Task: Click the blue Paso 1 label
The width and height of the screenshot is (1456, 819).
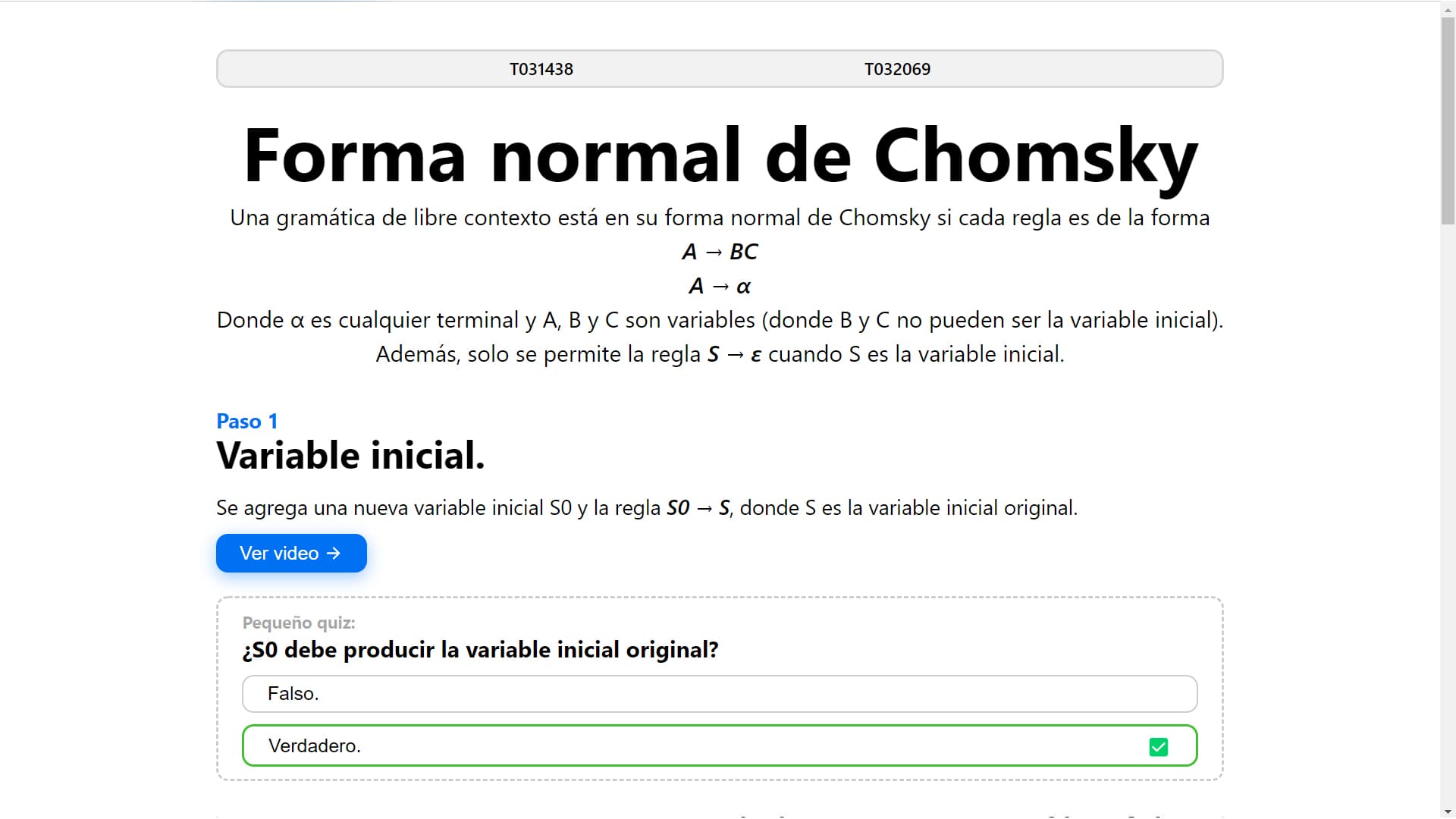Action: tap(247, 421)
